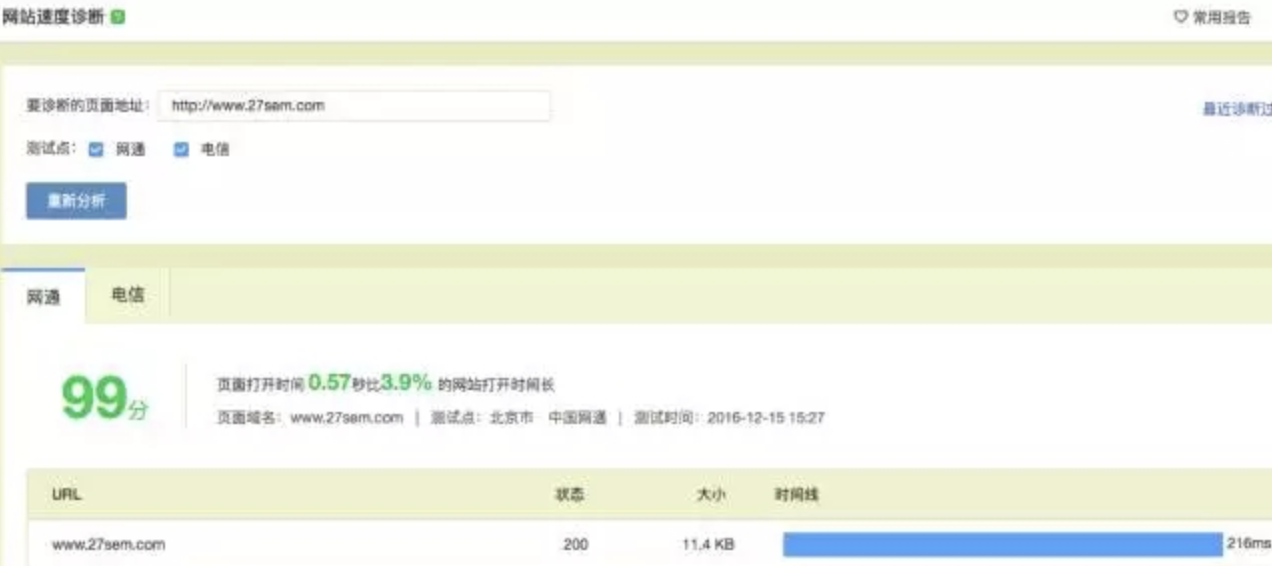Image resolution: width=1272 pixels, height=566 pixels.
Task: Click the 大小 column header
Action: 711,494
